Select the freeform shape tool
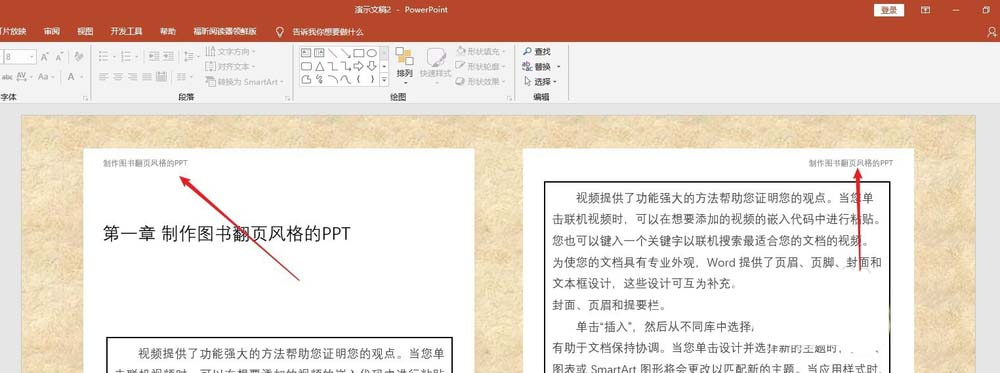 point(306,79)
